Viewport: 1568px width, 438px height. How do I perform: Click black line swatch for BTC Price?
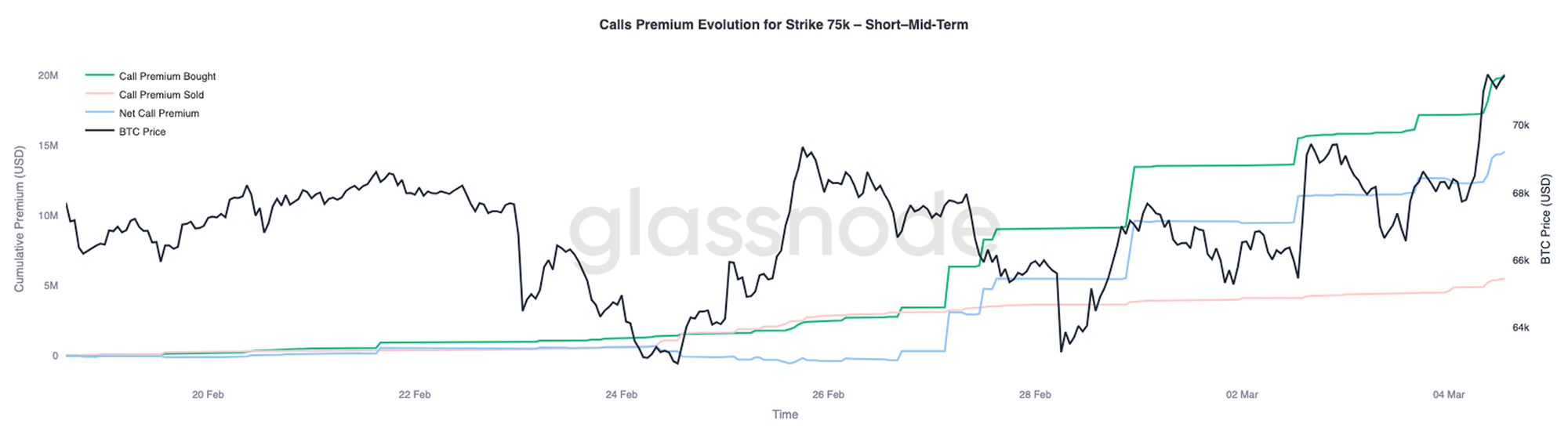pos(99,132)
